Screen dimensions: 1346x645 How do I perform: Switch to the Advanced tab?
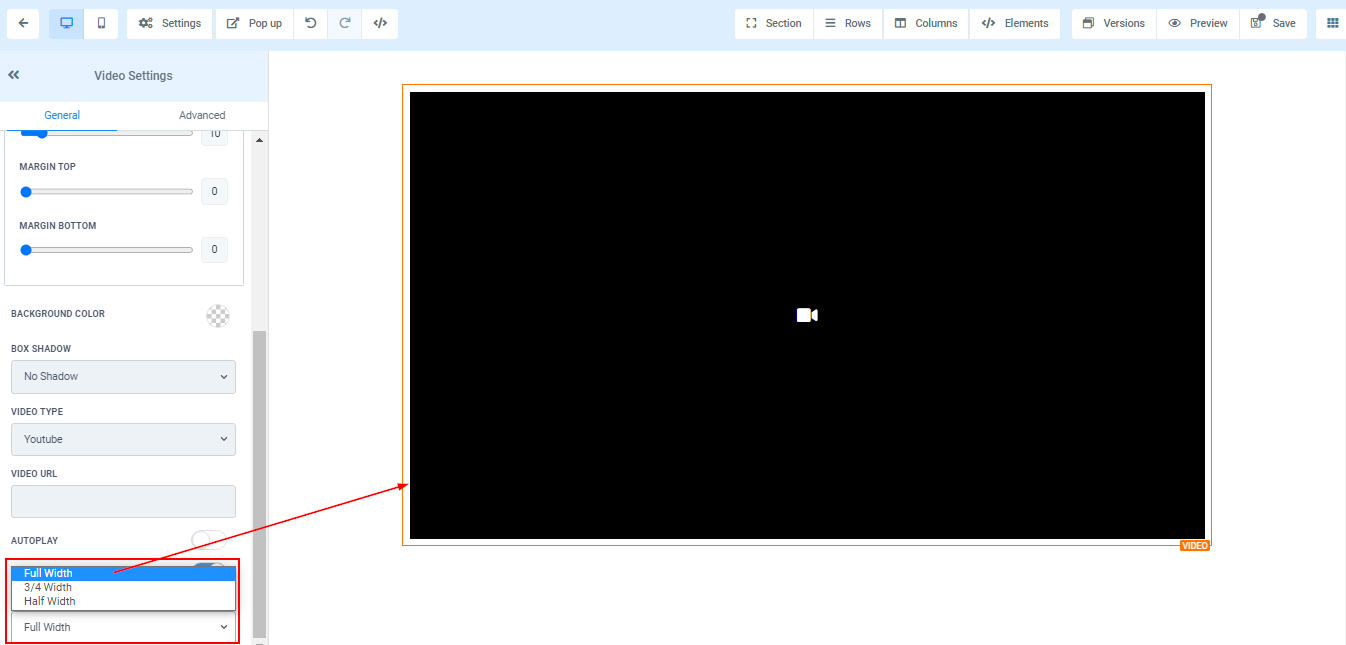tap(202, 115)
